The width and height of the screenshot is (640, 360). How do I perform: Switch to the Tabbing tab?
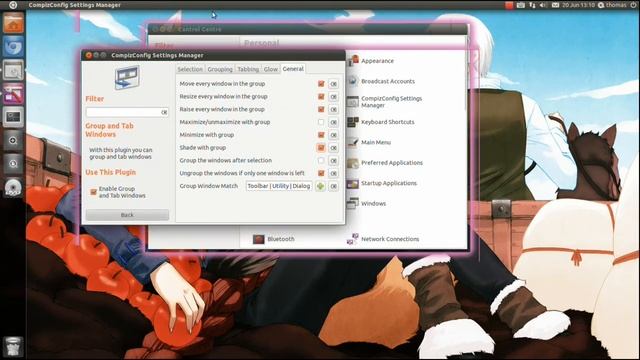click(248, 69)
